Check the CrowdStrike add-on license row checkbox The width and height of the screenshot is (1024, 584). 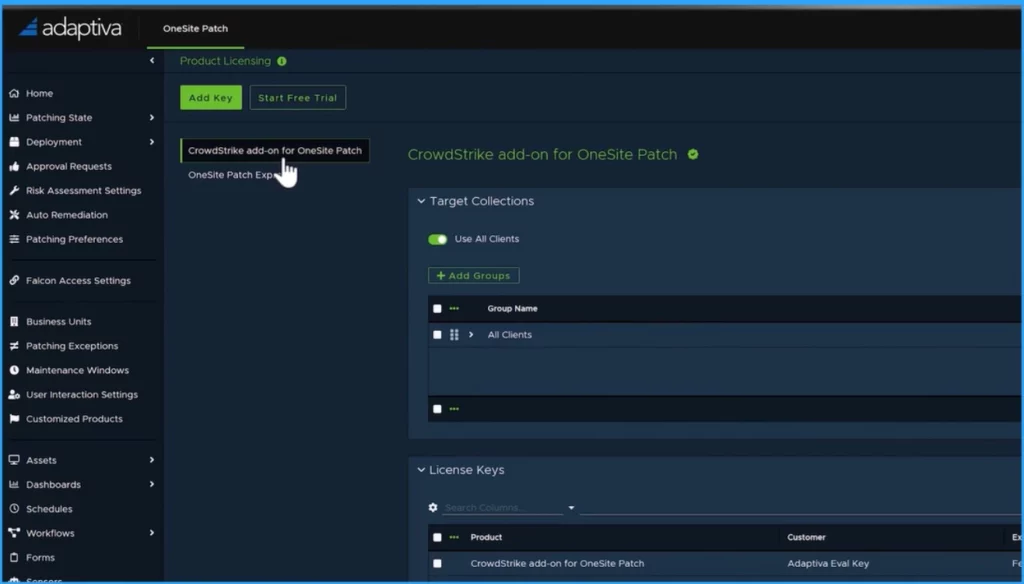click(x=437, y=563)
